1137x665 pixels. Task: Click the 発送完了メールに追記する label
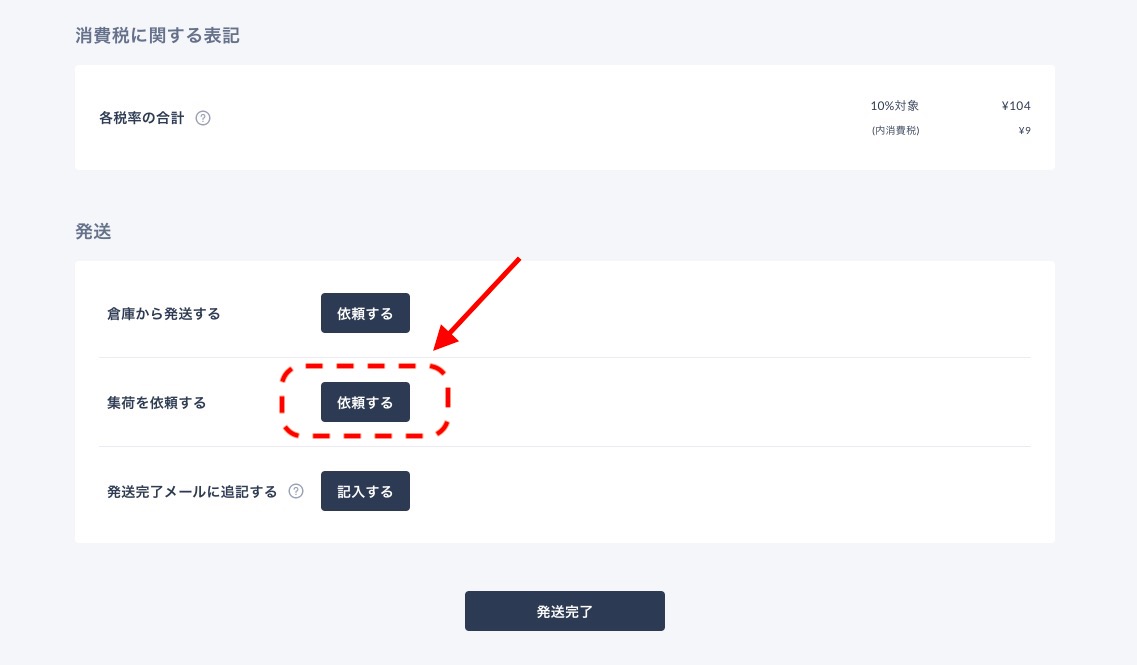tap(192, 492)
